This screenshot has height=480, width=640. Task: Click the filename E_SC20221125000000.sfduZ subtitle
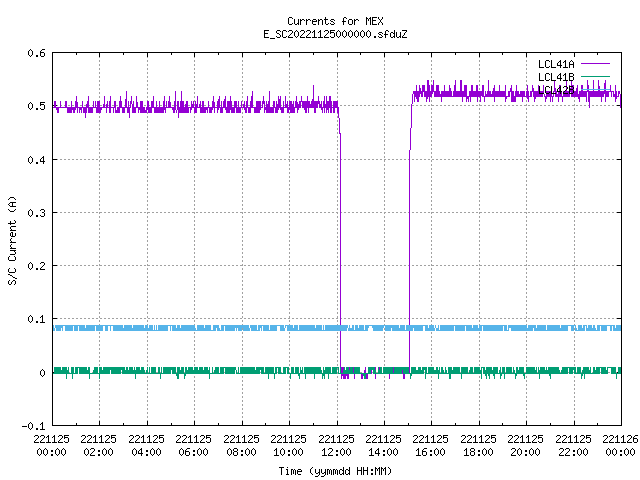pos(335,34)
